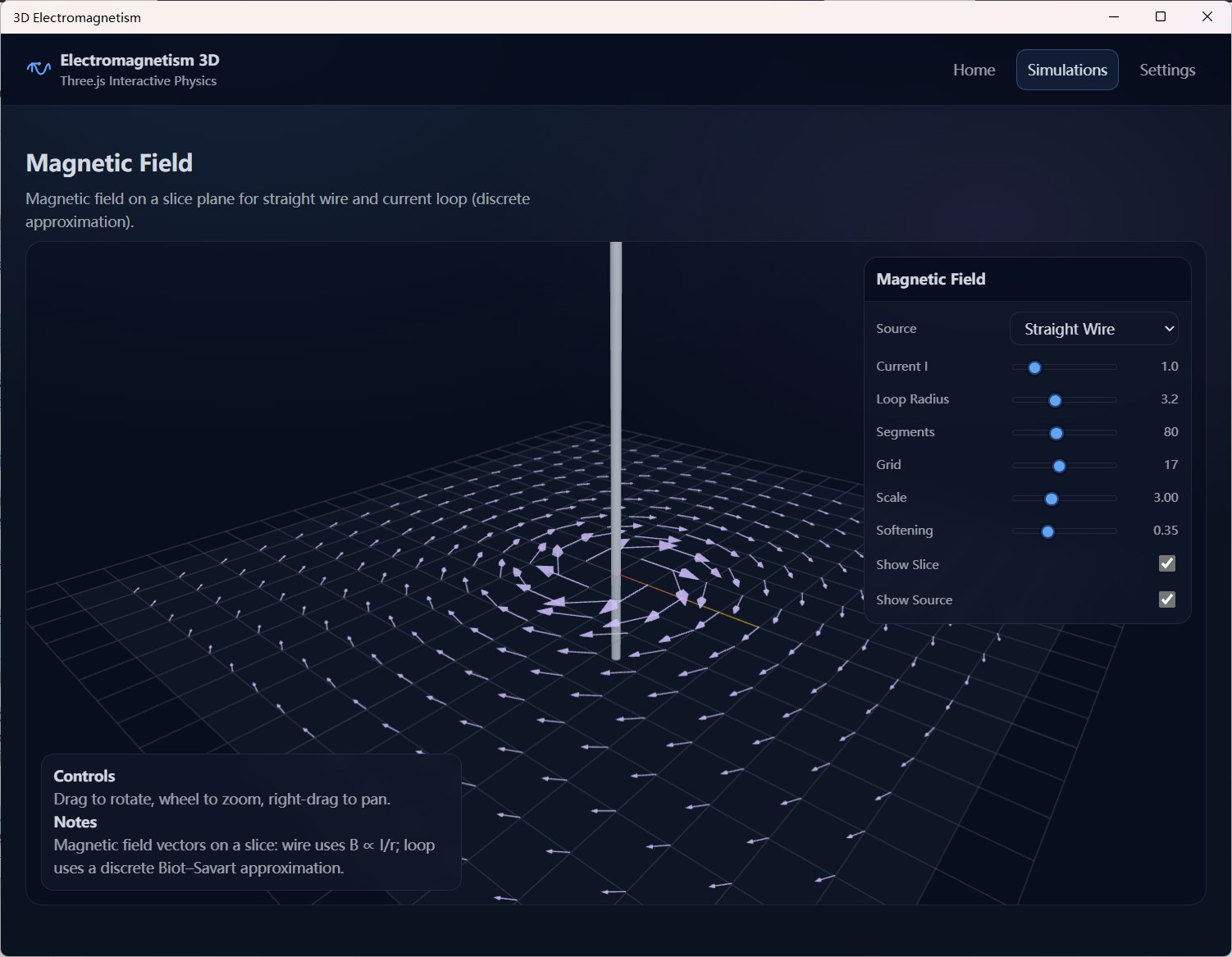Click the Current I slider handle
Image resolution: width=1232 pixels, height=957 pixels.
coord(1034,367)
